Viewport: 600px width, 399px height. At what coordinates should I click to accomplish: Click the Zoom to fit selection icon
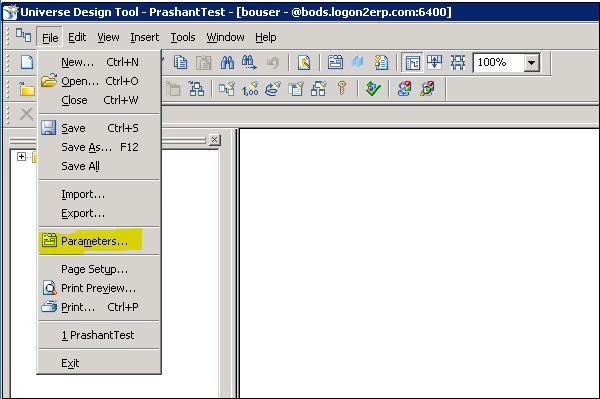[458, 62]
